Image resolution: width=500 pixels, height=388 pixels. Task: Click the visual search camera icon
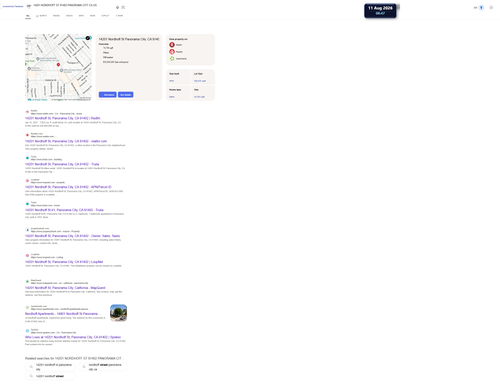[123, 7]
